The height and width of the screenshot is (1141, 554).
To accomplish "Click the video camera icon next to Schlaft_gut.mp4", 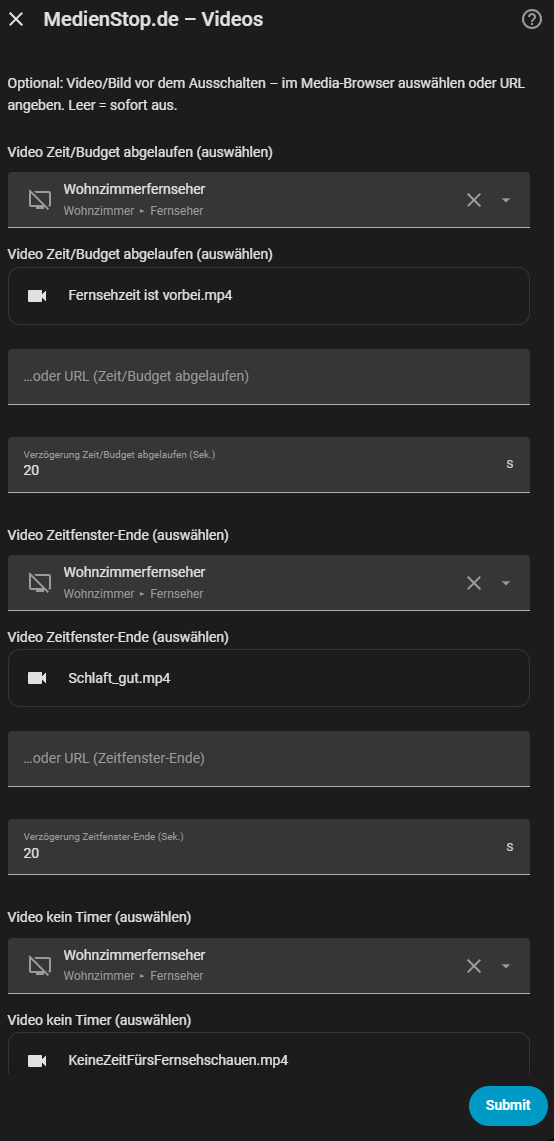I will [37, 678].
